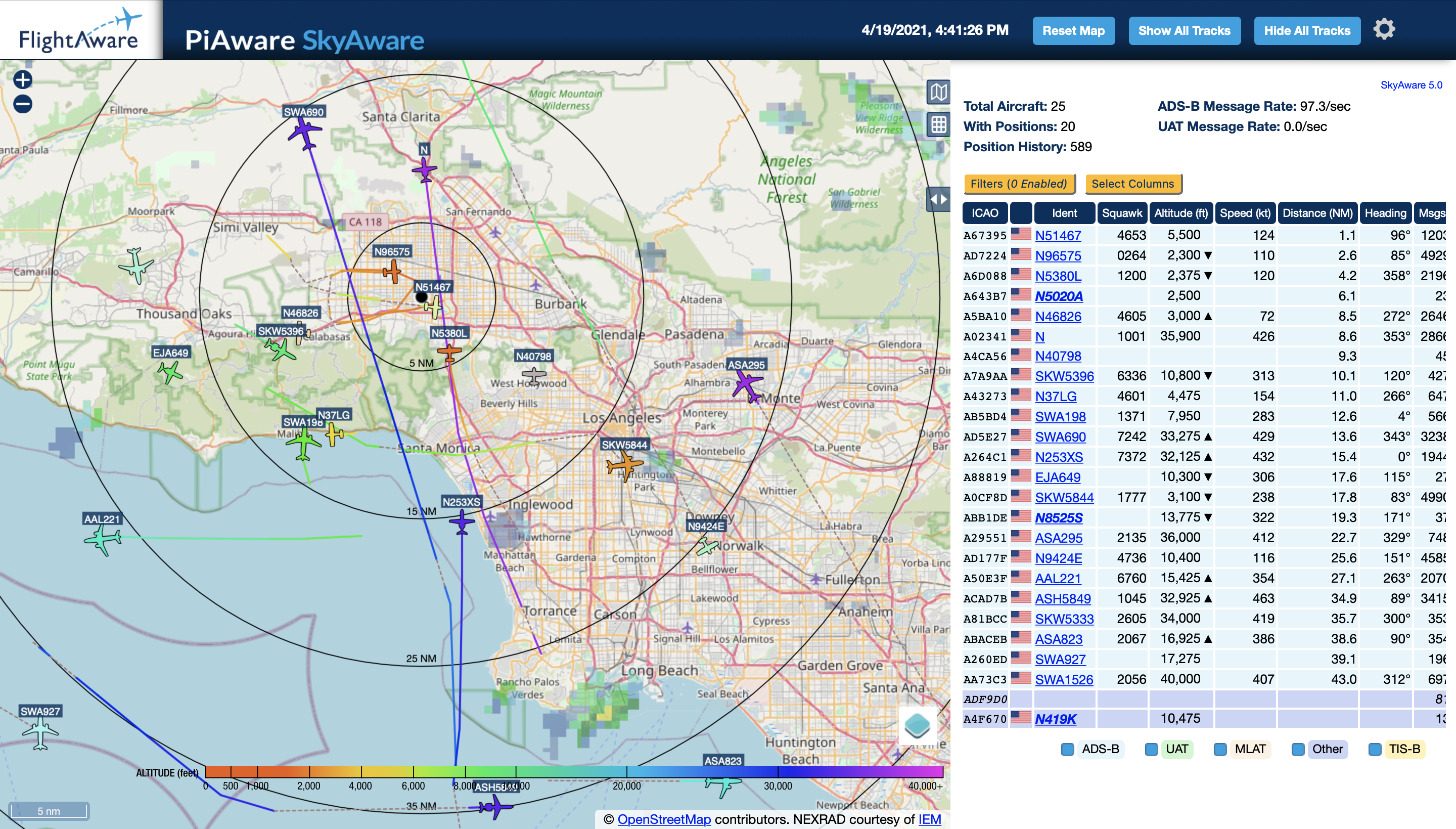Click the AAL221 aircraft icon over the ocean
Viewport: 1456px width, 829px height.
click(103, 539)
